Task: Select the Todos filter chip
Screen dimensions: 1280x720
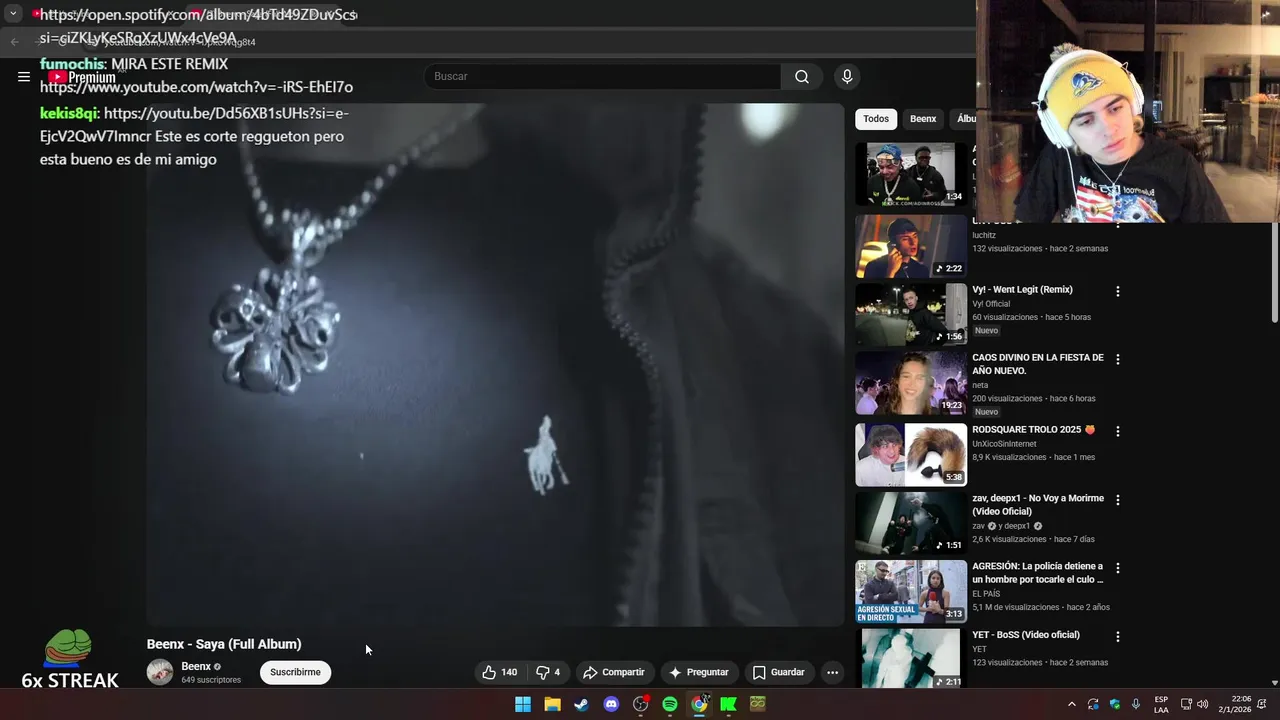Action: (876, 119)
